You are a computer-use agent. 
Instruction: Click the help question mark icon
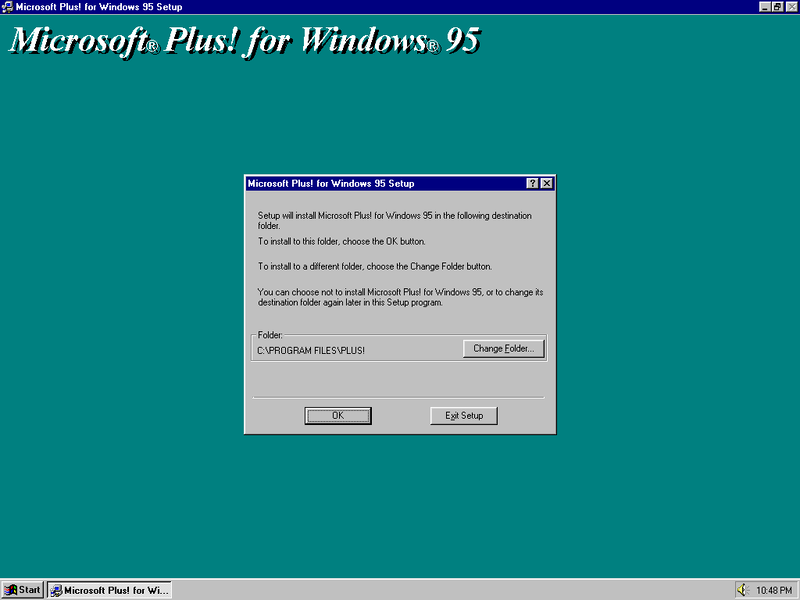[x=532, y=183]
